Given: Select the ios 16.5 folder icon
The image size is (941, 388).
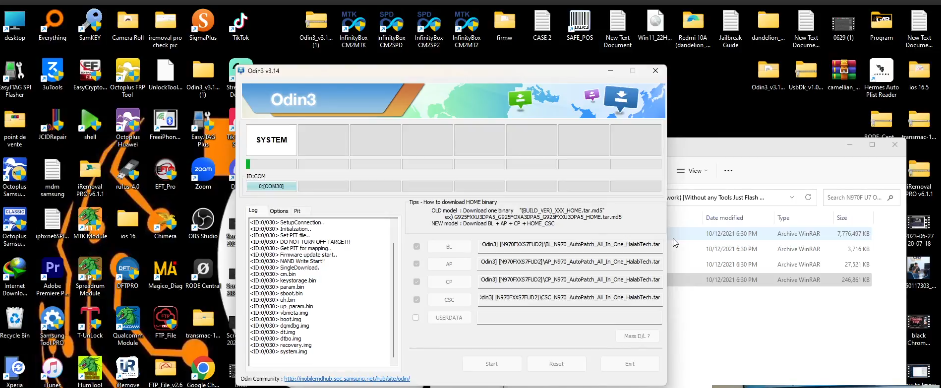Looking at the screenshot, I should tap(918, 75).
